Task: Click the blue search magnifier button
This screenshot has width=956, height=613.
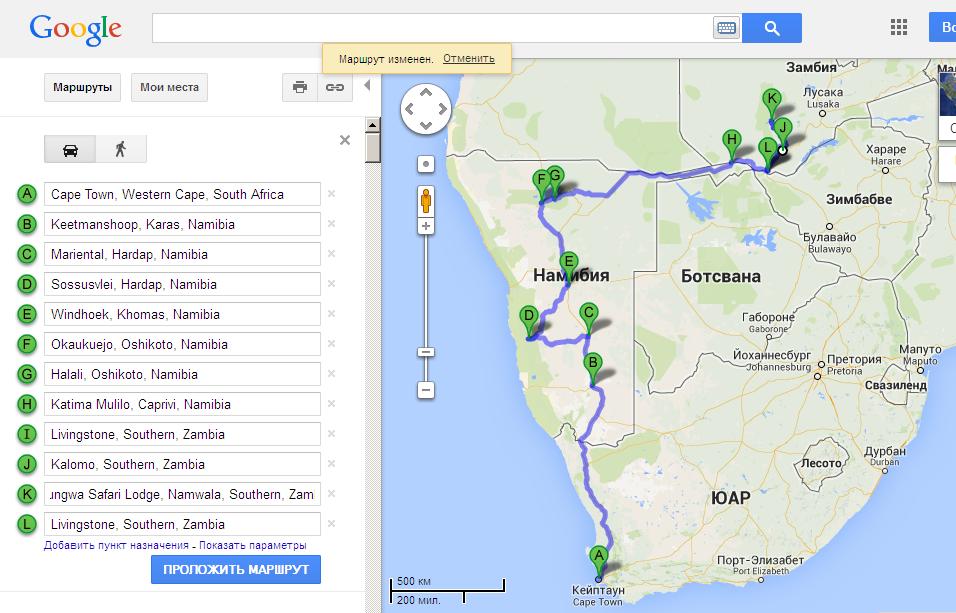Action: click(x=771, y=28)
